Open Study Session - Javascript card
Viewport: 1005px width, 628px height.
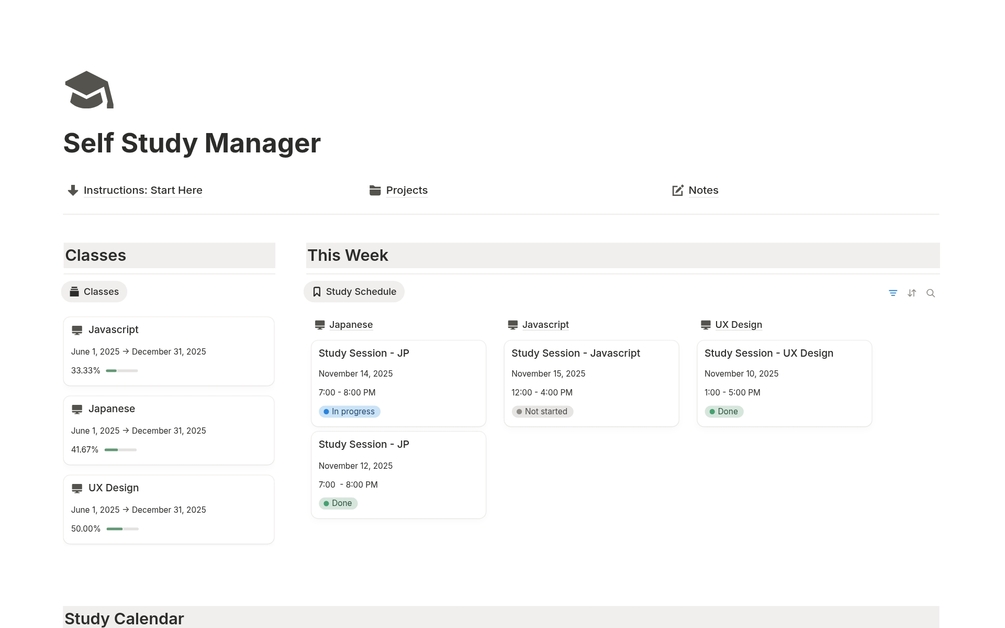[x=590, y=382]
